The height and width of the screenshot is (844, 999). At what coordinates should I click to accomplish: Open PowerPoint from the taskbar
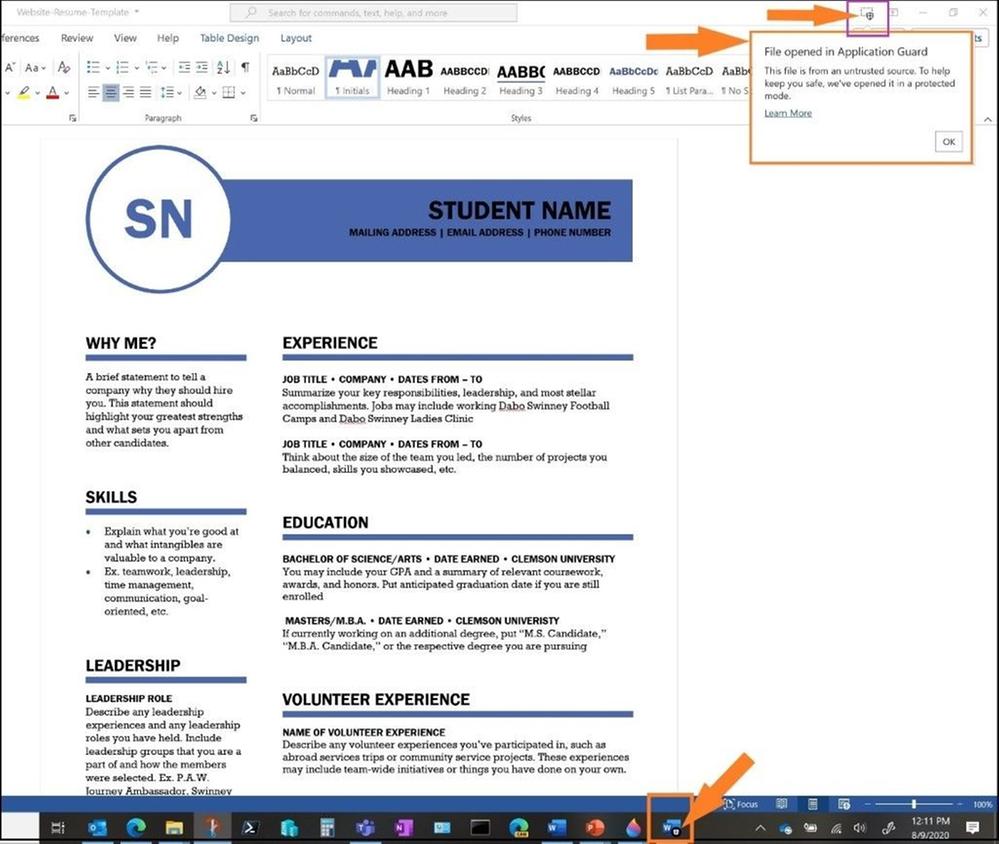pos(594,827)
